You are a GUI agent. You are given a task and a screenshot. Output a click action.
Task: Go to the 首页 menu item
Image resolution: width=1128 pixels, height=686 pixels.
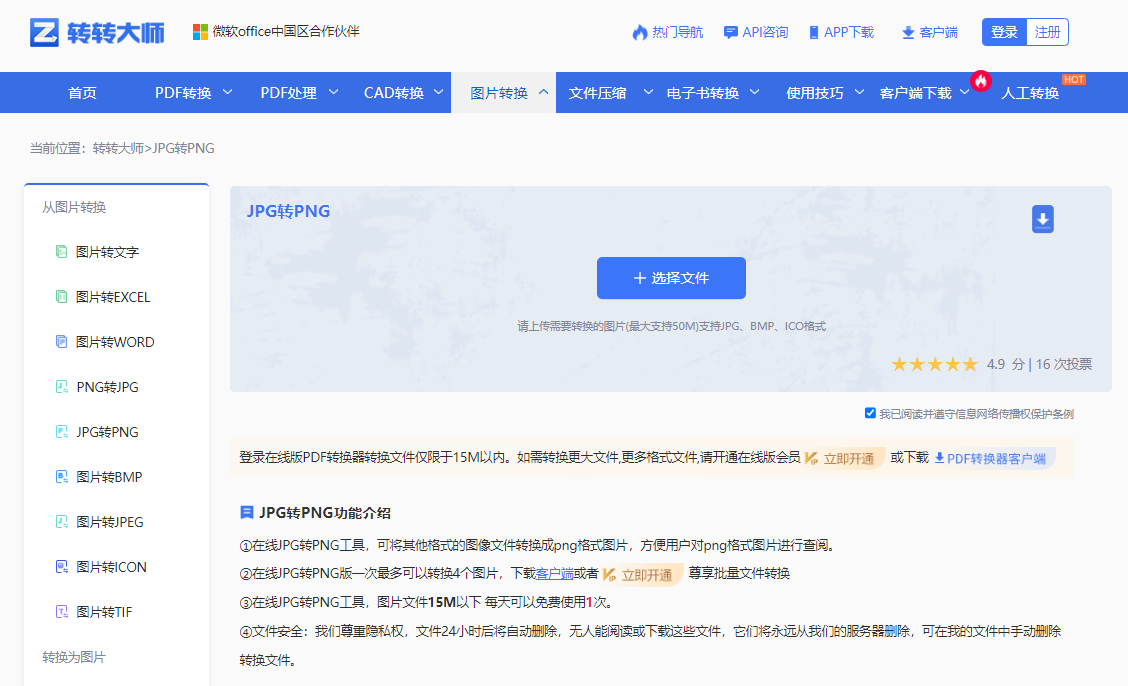click(x=81, y=92)
